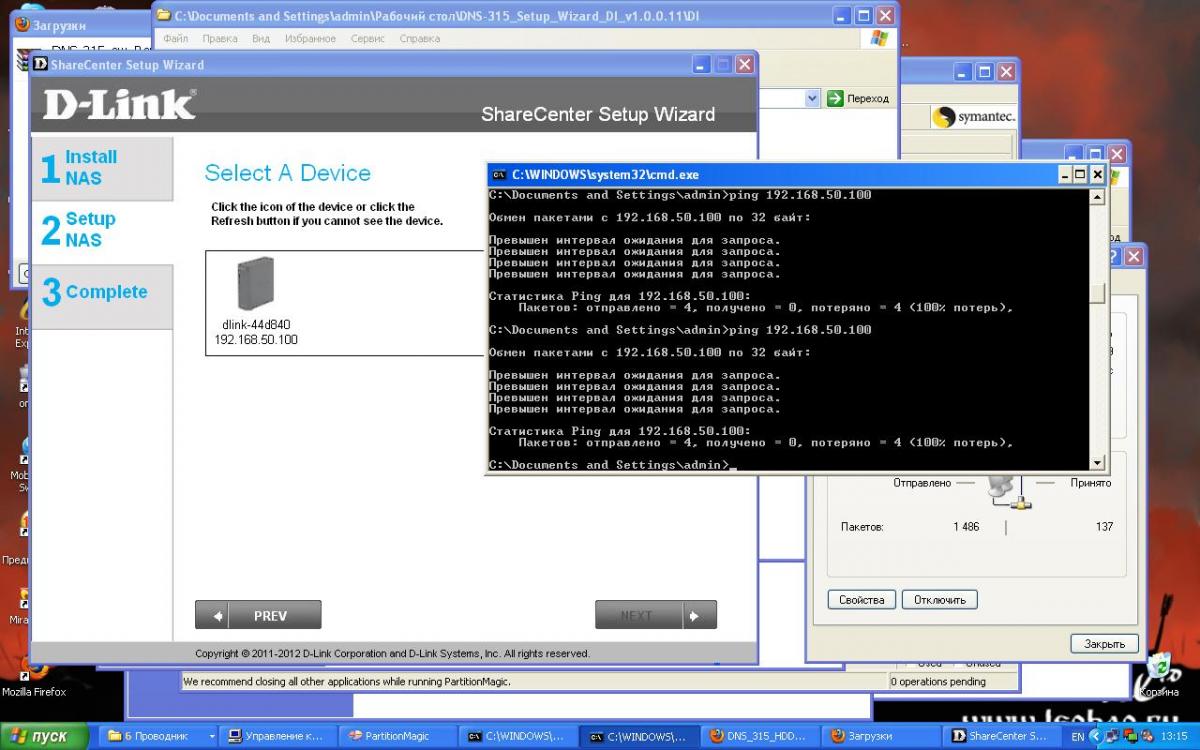The image size is (1200, 750).
Task: Click the Symantec logo icon
Action: 942,118
